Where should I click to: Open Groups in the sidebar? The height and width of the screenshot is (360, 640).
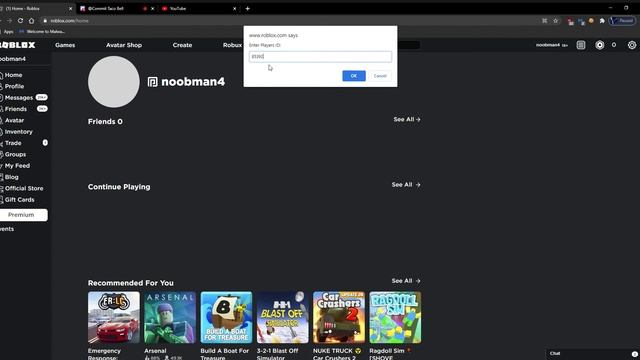(15, 154)
